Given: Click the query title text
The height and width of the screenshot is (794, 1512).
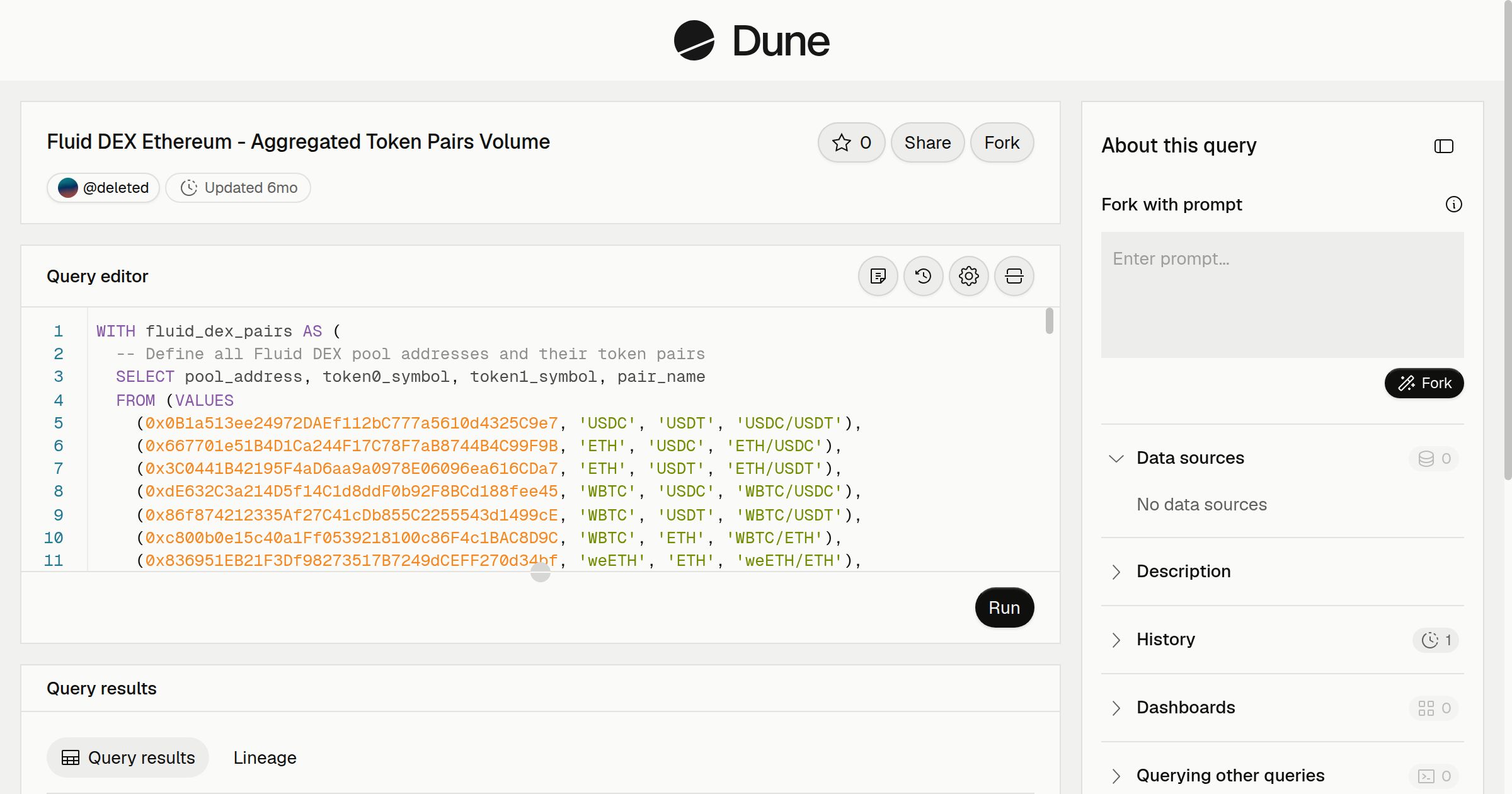Looking at the screenshot, I should (x=298, y=142).
